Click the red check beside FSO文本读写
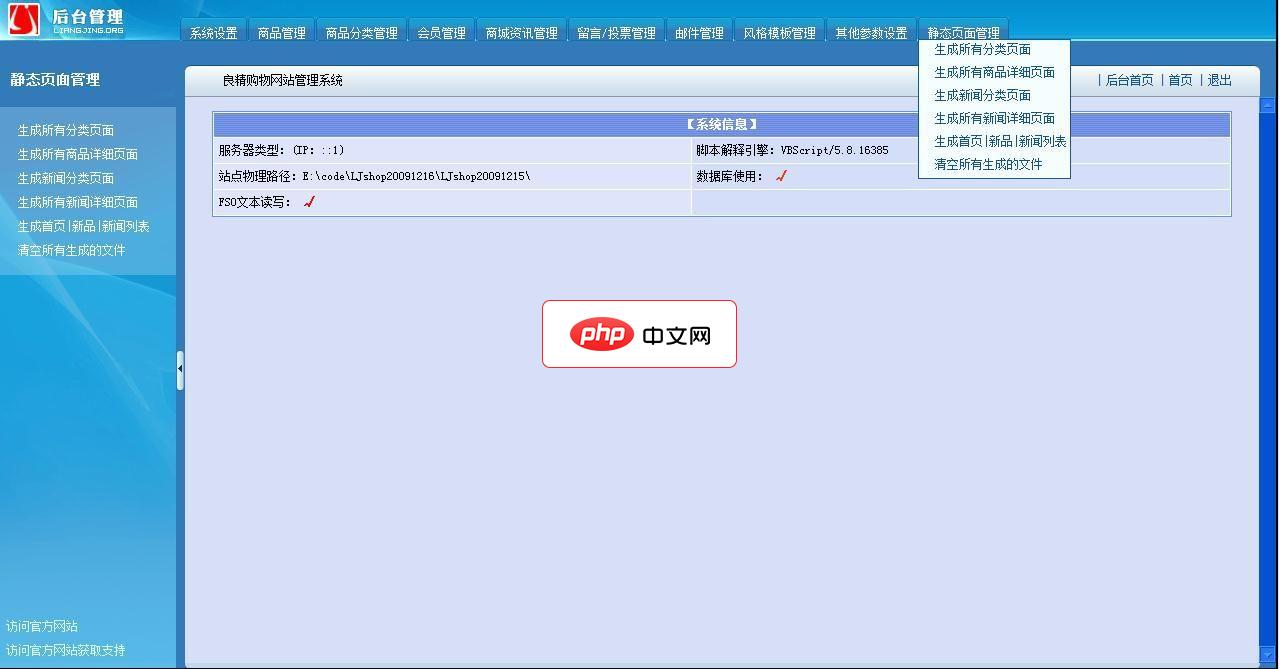 click(x=308, y=201)
